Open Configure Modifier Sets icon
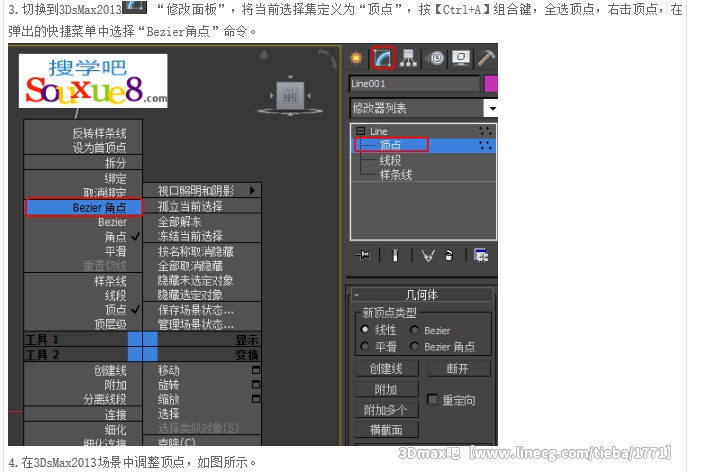 point(481,256)
